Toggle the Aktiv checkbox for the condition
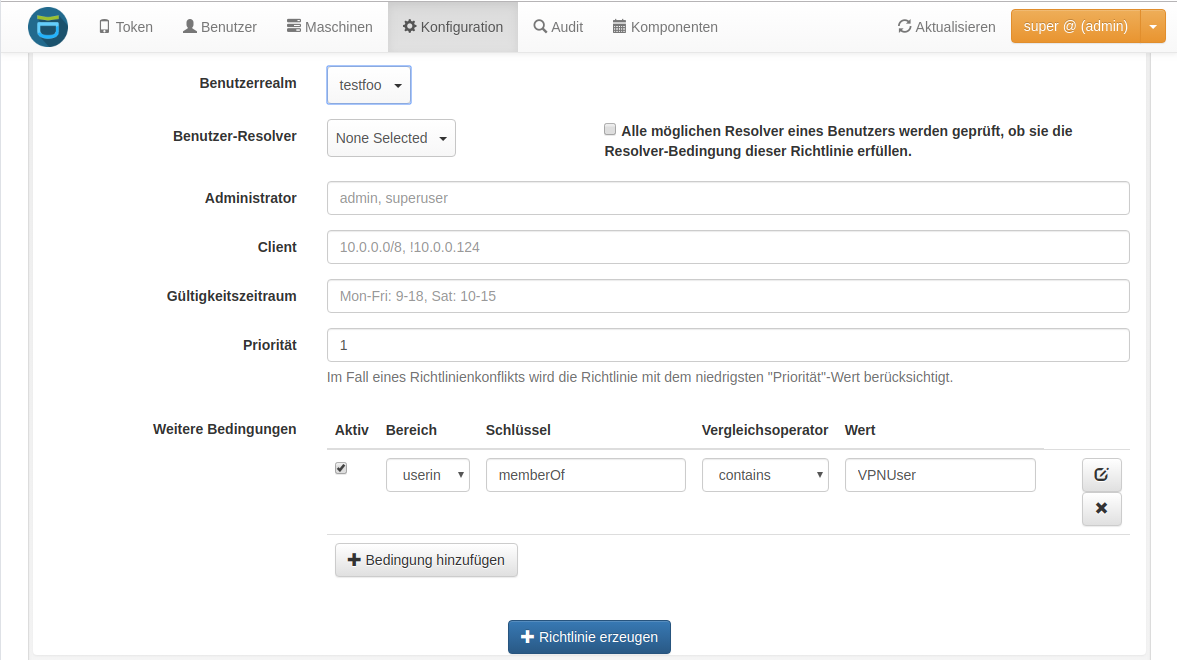Viewport: 1177px width, 660px height. pos(341,469)
